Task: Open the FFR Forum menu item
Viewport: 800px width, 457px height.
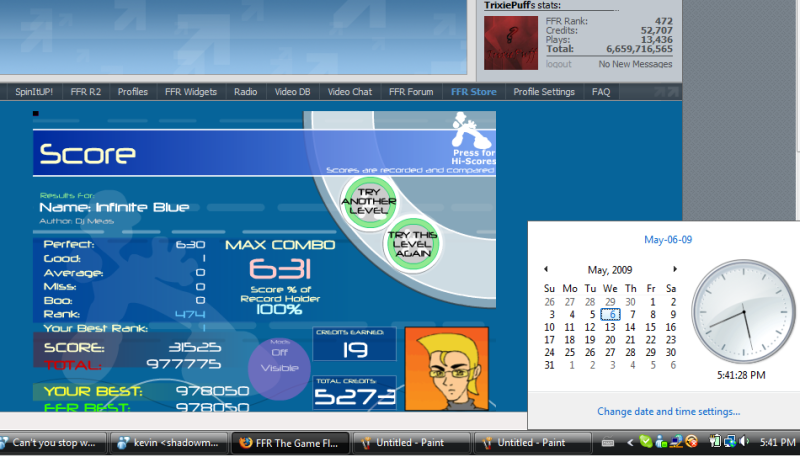Action: (x=411, y=92)
